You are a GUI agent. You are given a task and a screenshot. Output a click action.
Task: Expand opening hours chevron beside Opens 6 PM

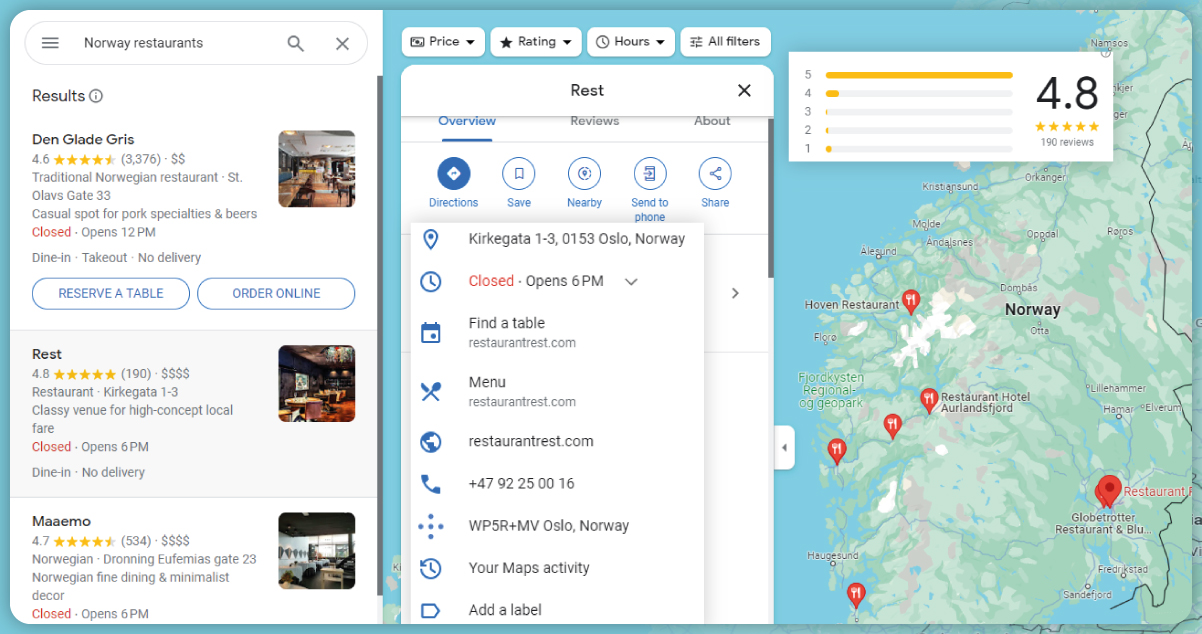[x=631, y=281]
